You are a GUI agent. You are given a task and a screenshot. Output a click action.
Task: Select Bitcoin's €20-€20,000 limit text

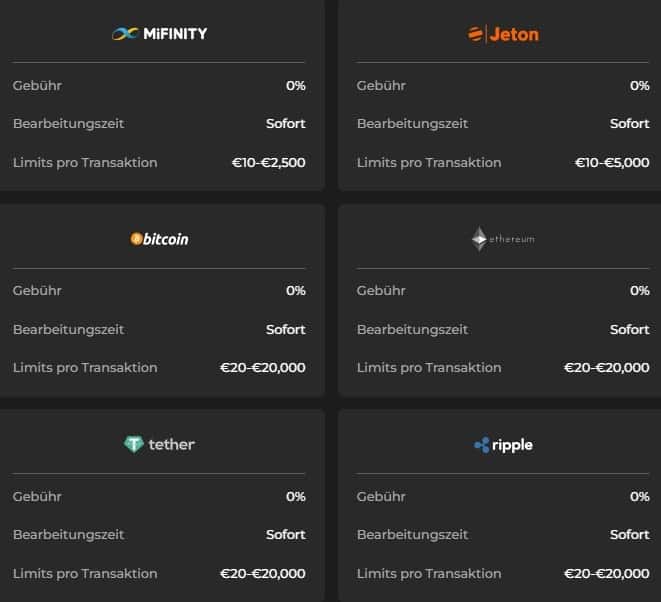(x=263, y=368)
